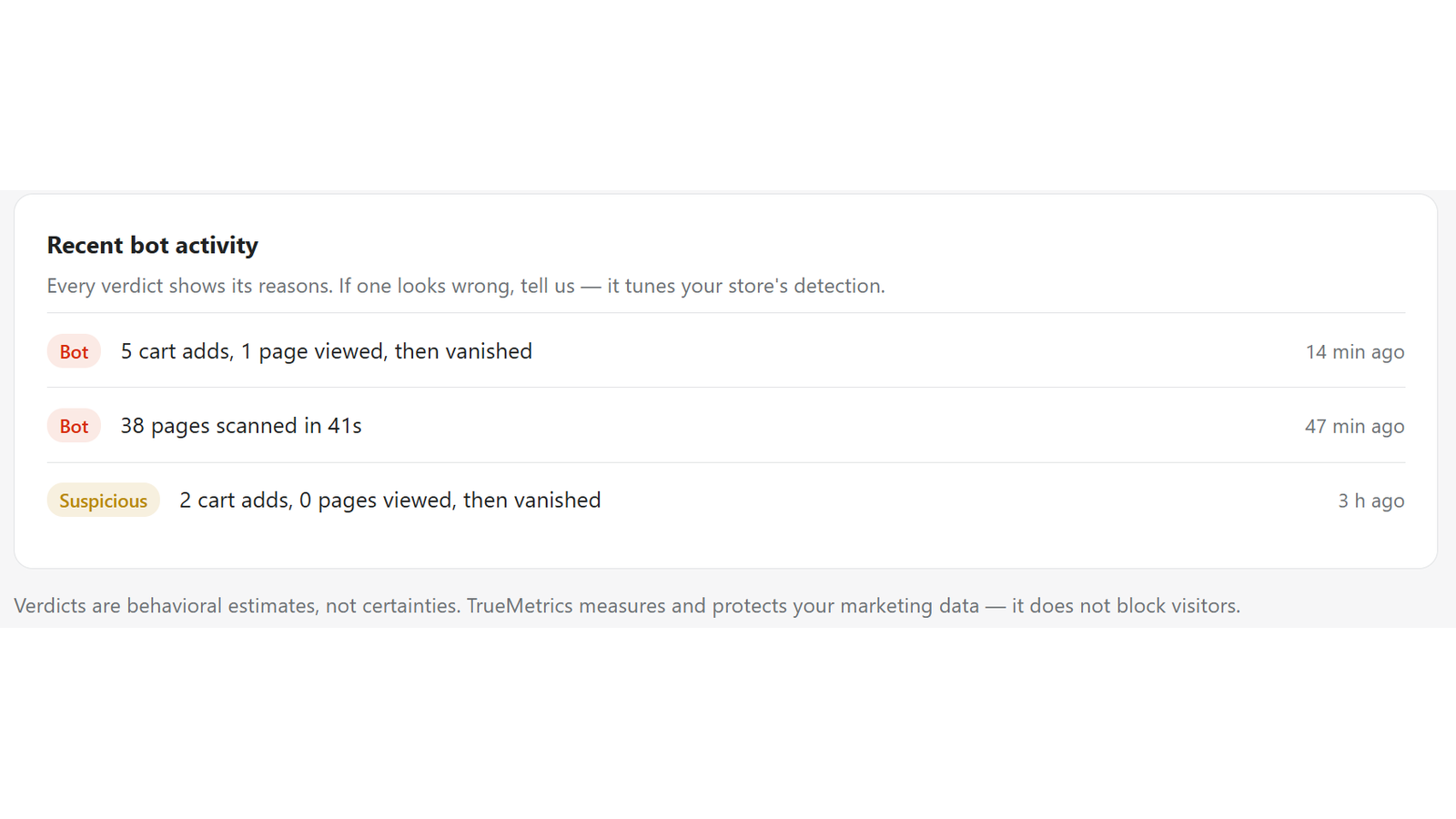Open the '38 pages scanned in 41s' entry
The image size is (1456, 819).
[726, 426]
